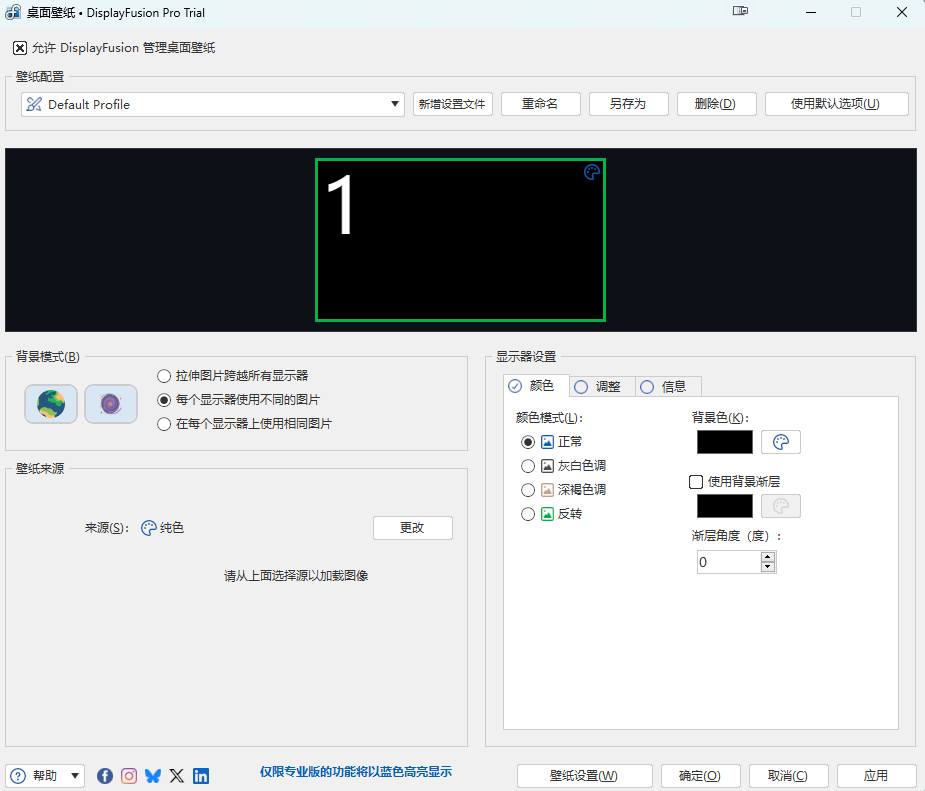
Task: Click the black 背景色 color swatch
Action: coord(724,442)
